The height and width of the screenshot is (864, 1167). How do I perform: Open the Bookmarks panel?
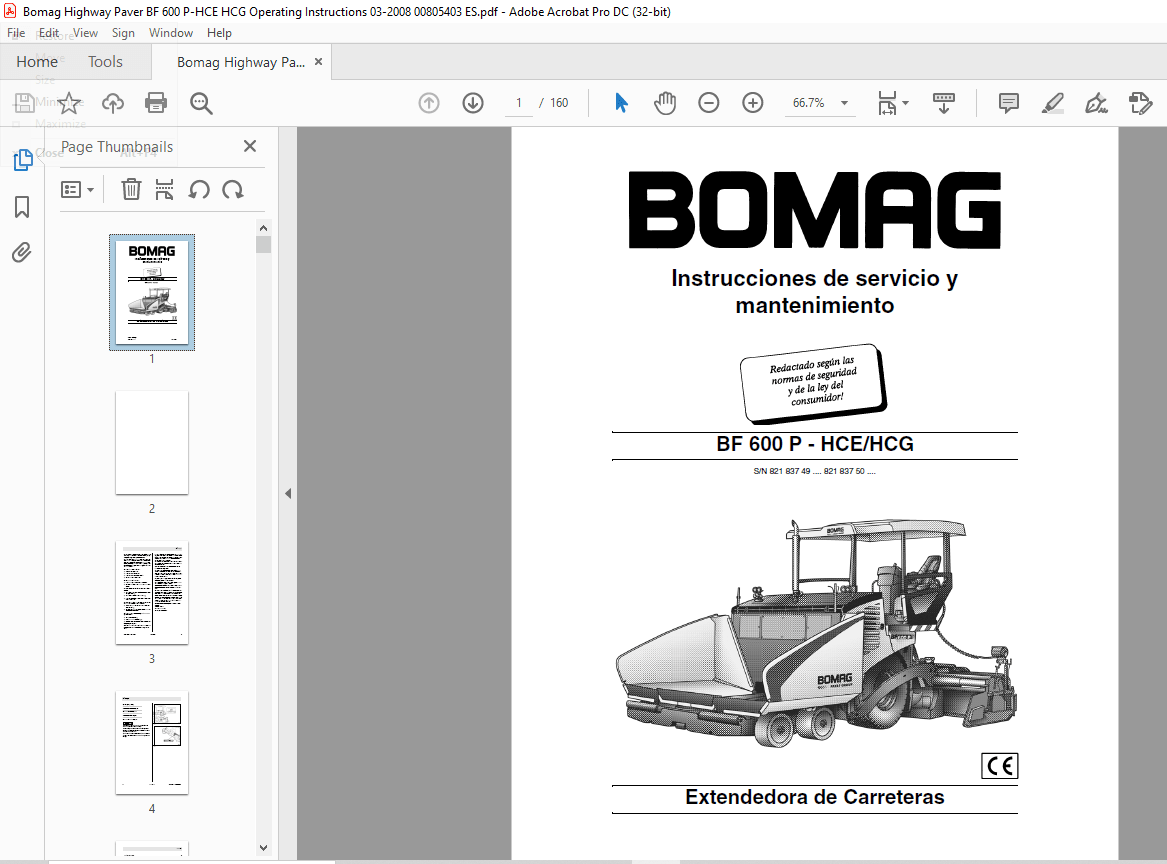[22, 206]
